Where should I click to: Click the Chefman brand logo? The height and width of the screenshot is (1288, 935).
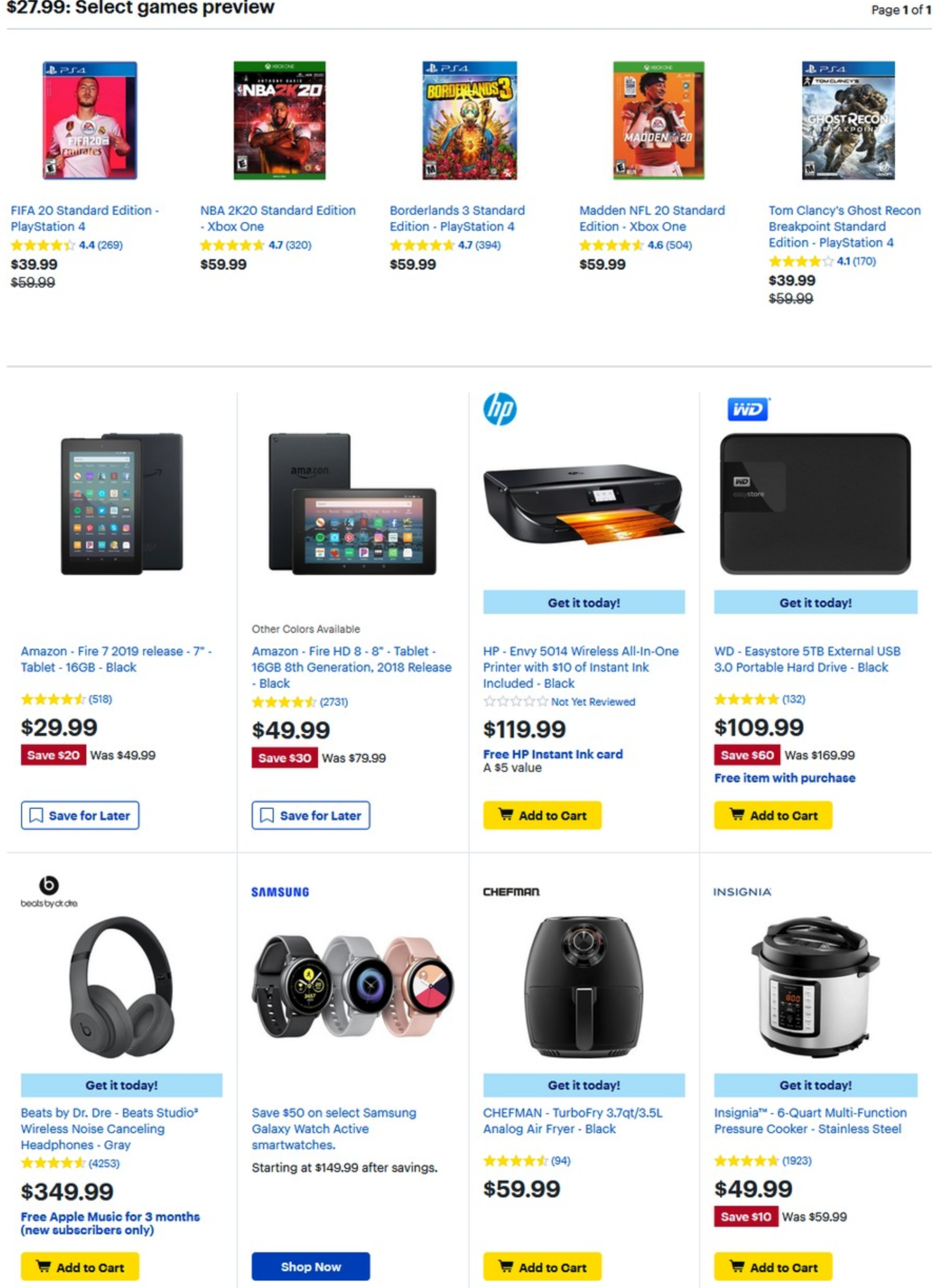point(511,892)
